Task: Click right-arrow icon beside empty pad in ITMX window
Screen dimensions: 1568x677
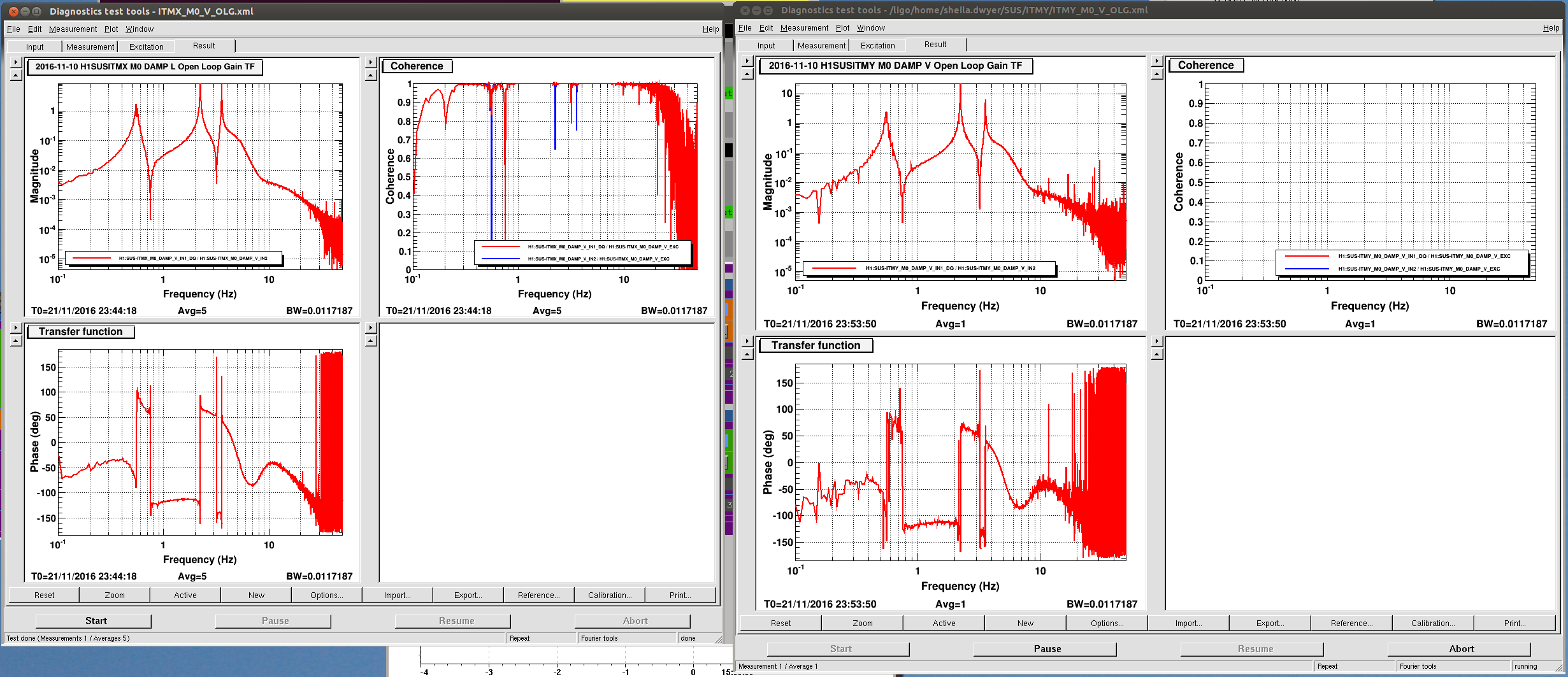Action: point(371,328)
